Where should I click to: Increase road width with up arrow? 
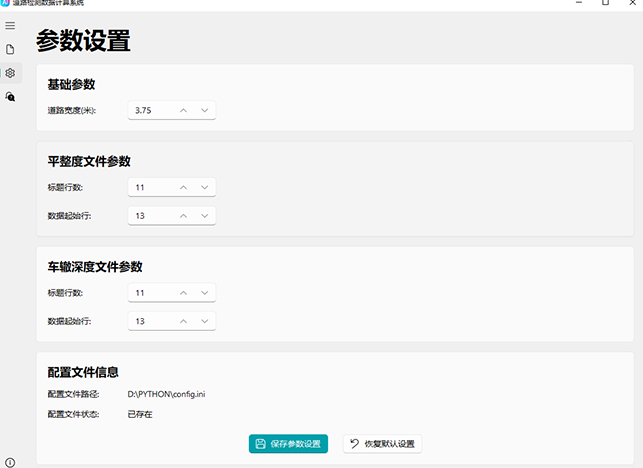[x=183, y=110]
